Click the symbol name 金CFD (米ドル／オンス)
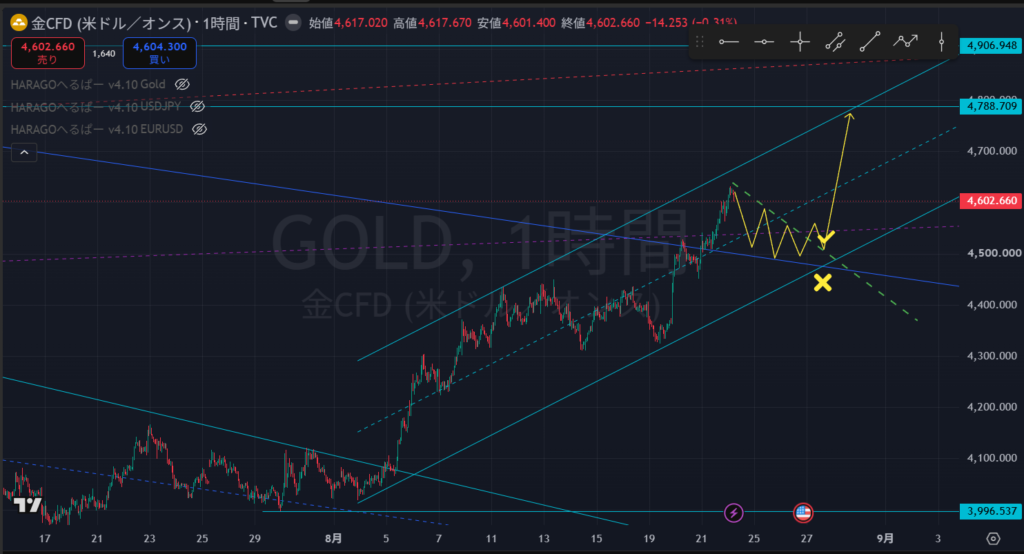 click(x=111, y=24)
